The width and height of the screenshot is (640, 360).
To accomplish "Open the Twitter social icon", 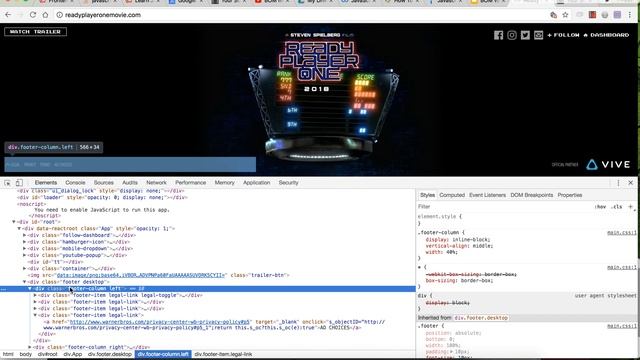I will (x=525, y=35).
